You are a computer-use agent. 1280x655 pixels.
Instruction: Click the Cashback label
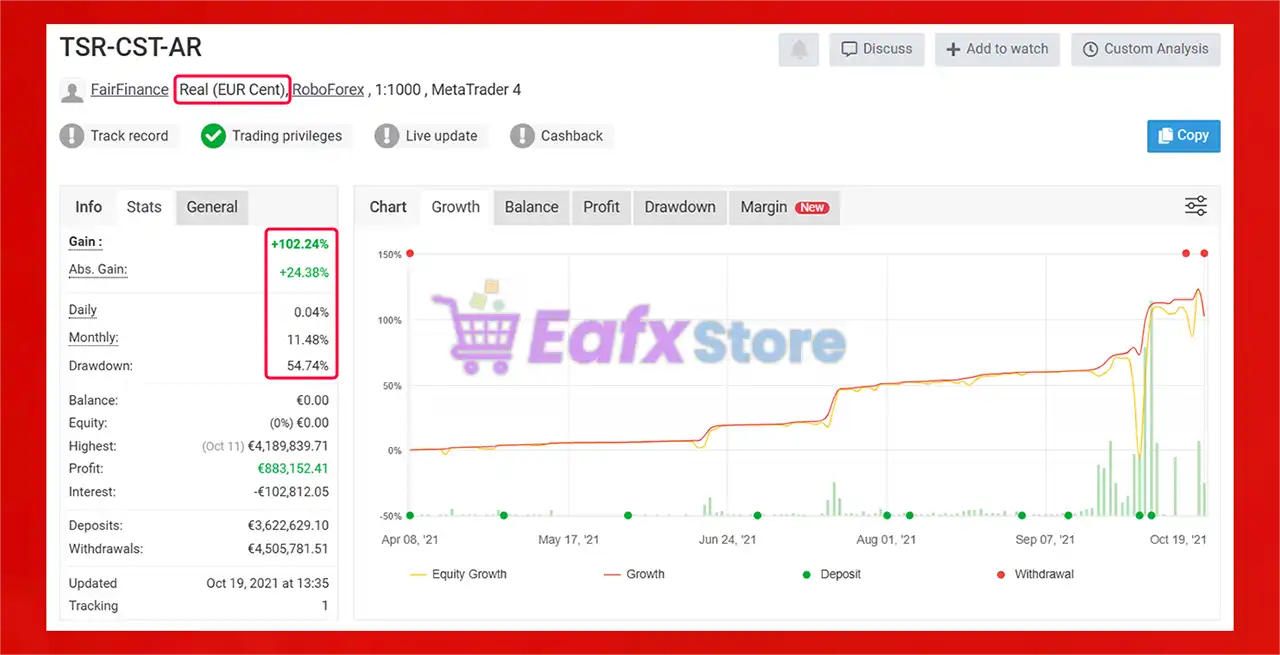(x=572, y=136)
